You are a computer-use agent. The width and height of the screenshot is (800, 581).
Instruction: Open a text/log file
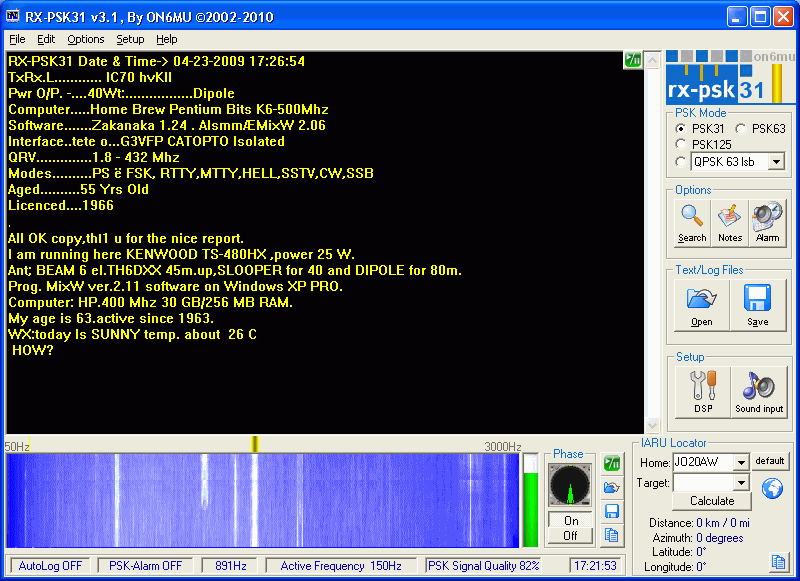(x=701, y=305)
